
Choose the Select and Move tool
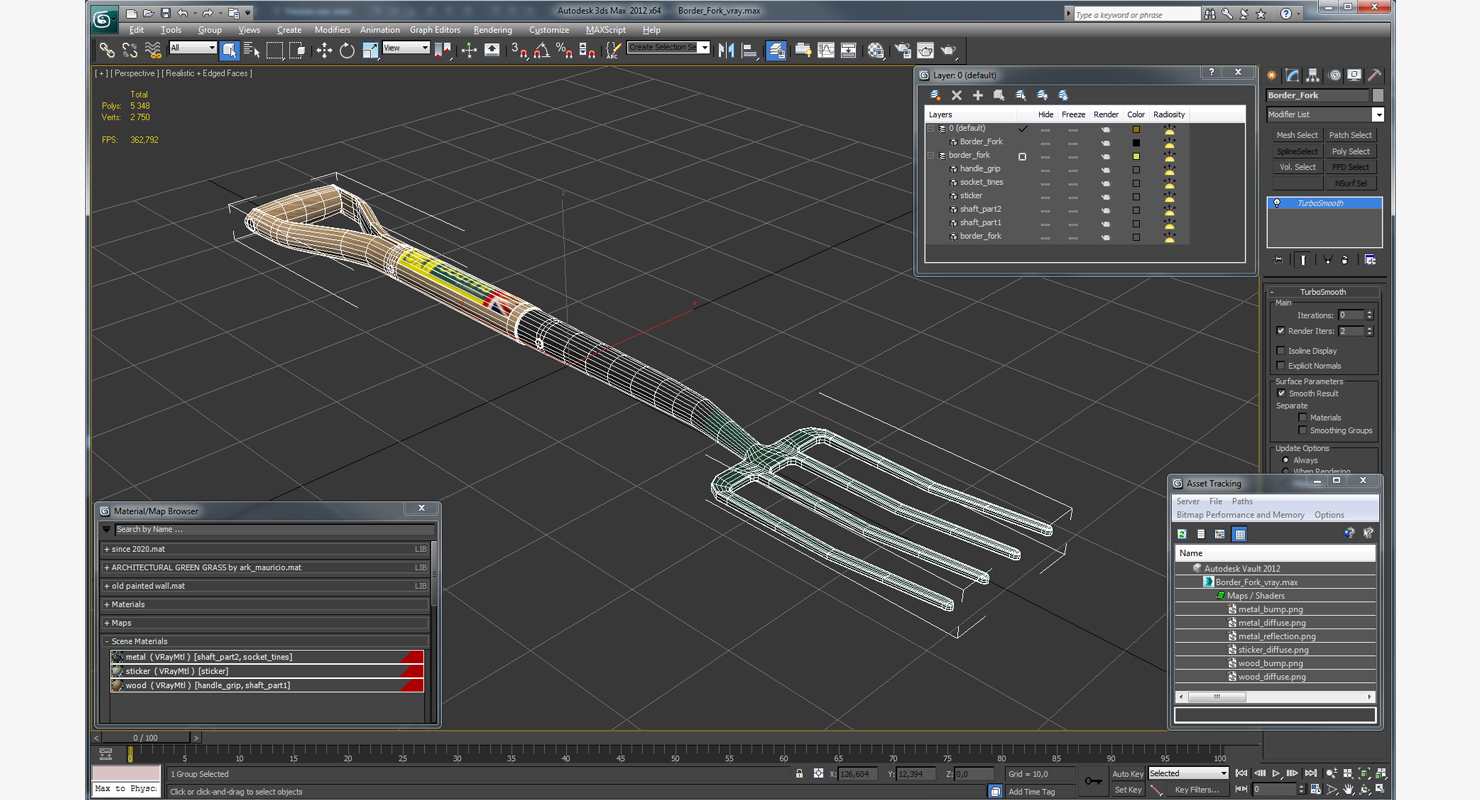(324, 50)
